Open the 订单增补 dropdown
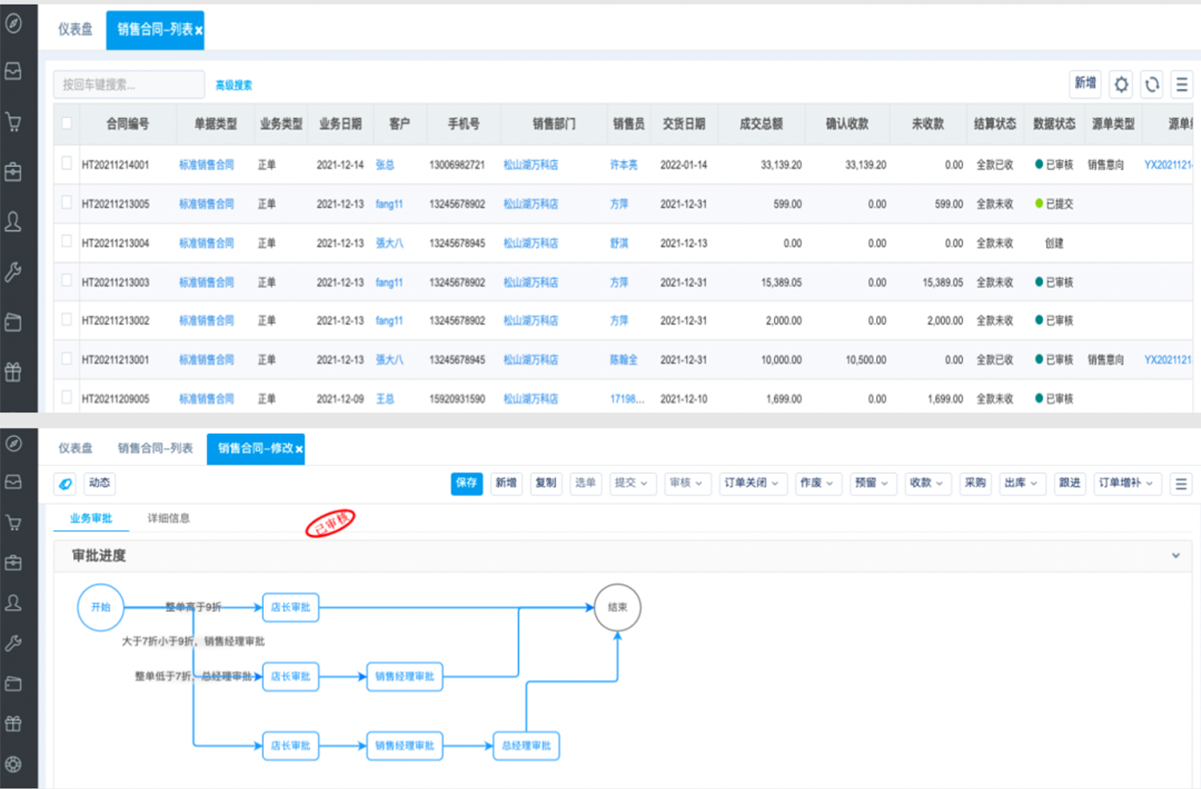 tap(1127, 483)
